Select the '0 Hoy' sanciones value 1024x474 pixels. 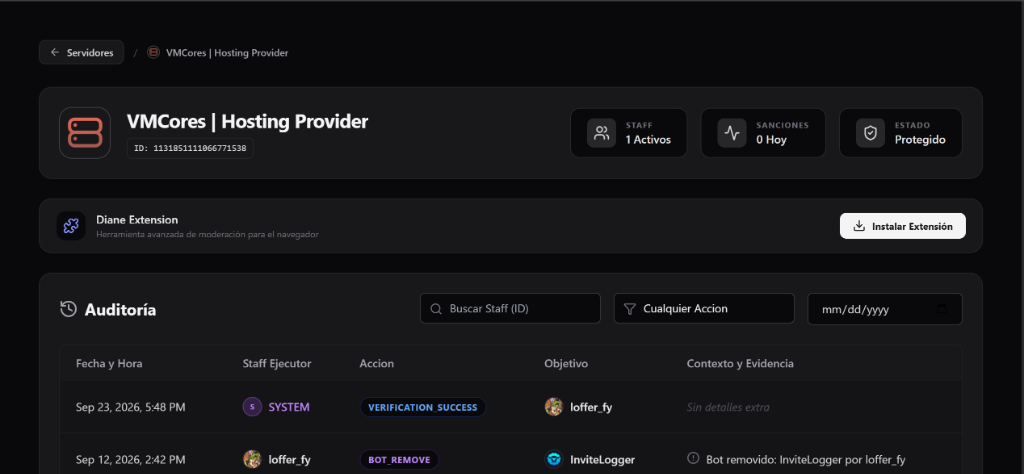[x=771, y=140]
